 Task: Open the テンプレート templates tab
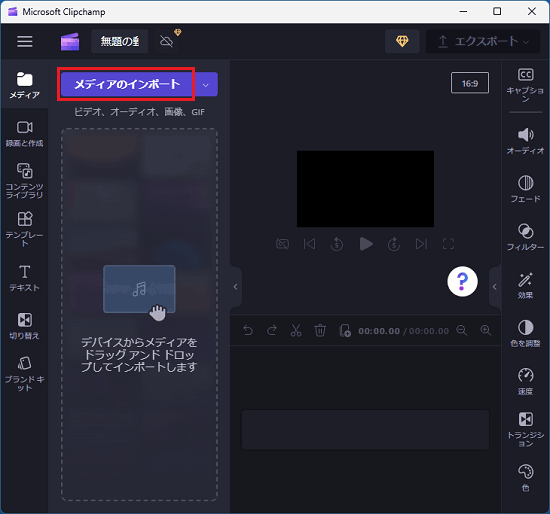(x=24, y=229)
